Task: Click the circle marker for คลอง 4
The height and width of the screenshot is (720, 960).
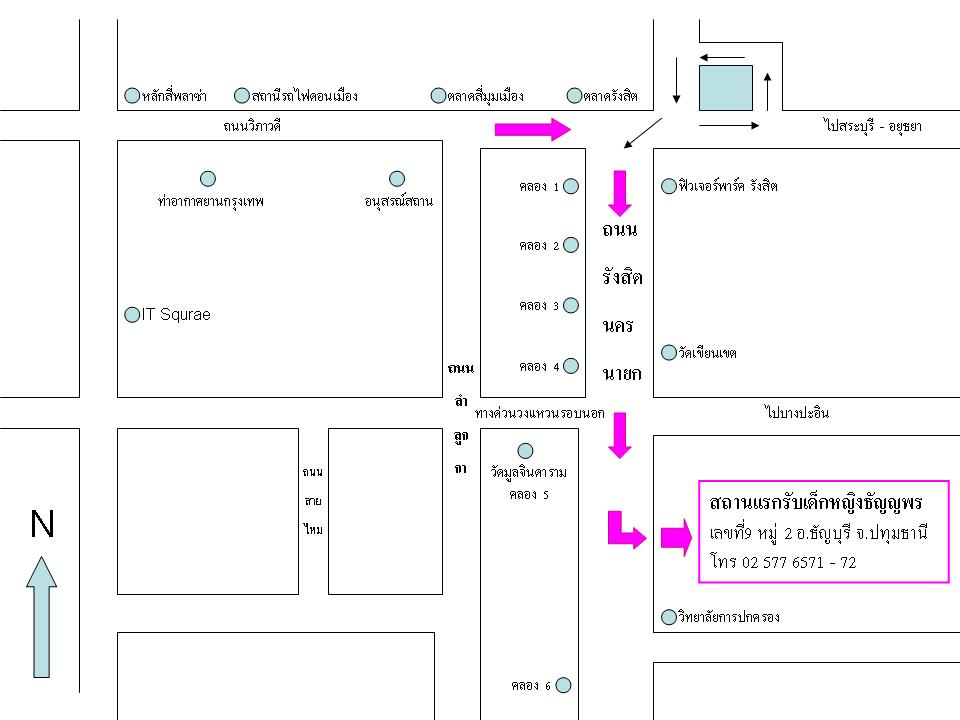Action: [571, 366]
